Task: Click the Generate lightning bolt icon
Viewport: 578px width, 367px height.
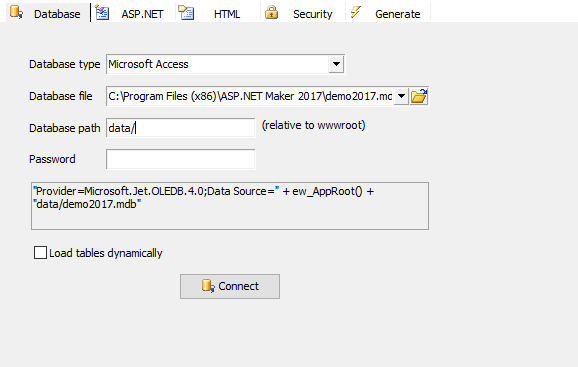Action: 355,12
